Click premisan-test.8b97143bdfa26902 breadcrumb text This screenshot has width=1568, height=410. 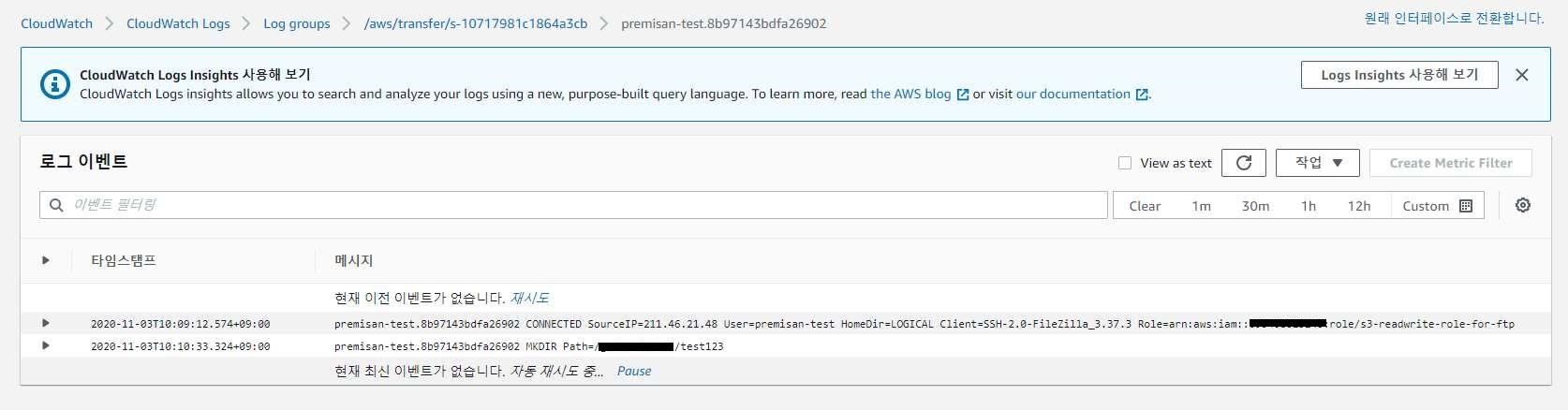(724, 23)
